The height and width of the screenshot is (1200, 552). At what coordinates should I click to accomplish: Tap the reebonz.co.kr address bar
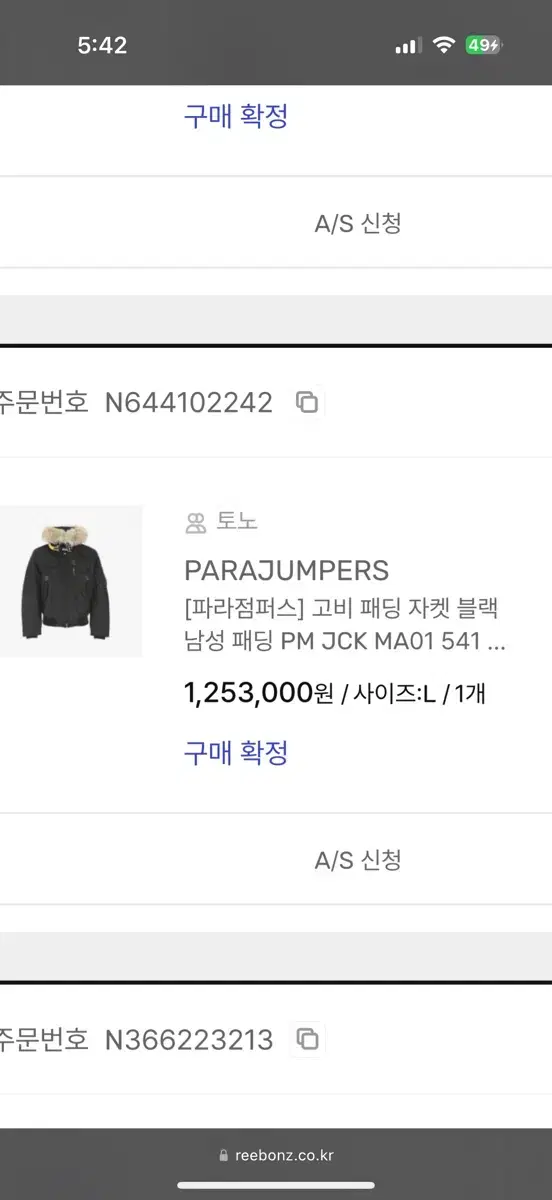(x=276, y=1156)
